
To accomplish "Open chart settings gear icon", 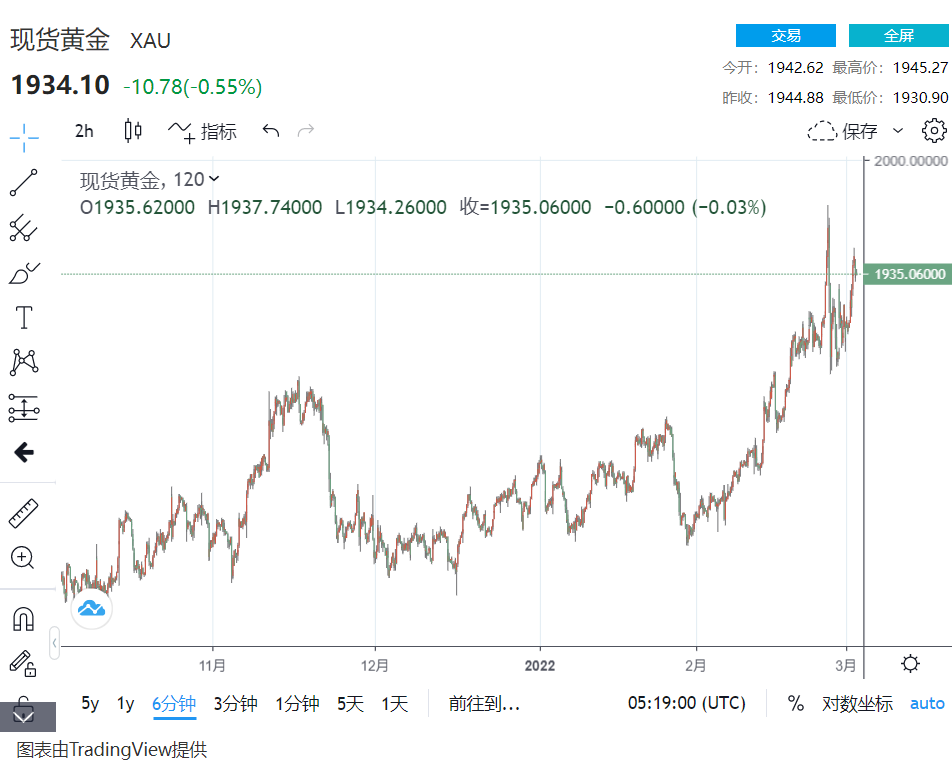I will pos(934,130).
